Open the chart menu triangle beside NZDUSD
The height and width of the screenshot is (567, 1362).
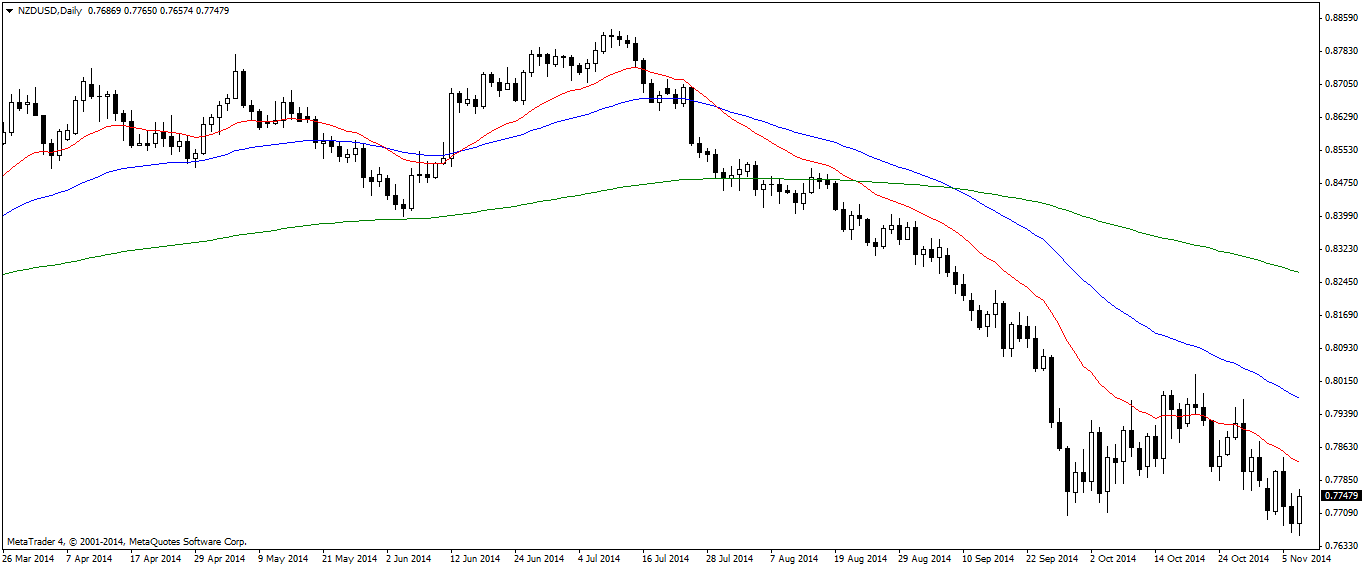pyautogui.click(x=8, y=11)
